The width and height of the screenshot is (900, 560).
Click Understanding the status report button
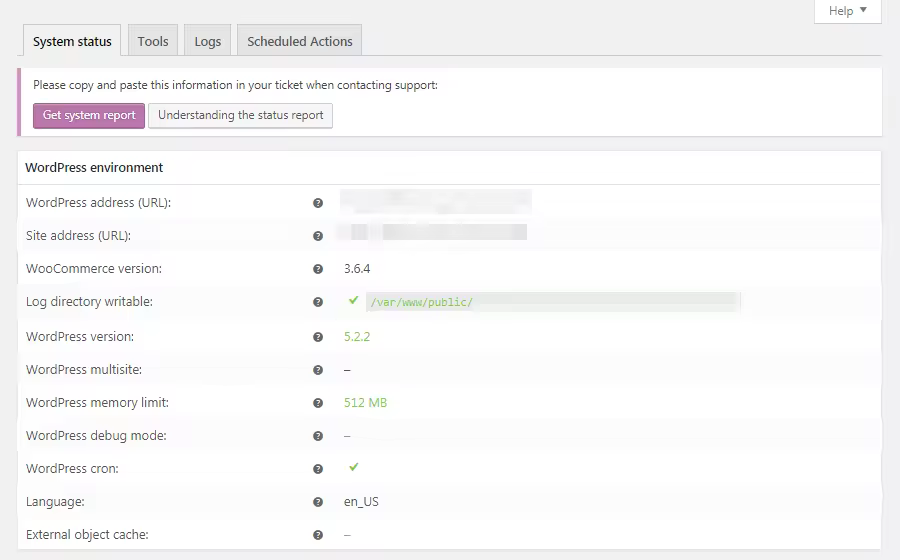tap(240, 115)
